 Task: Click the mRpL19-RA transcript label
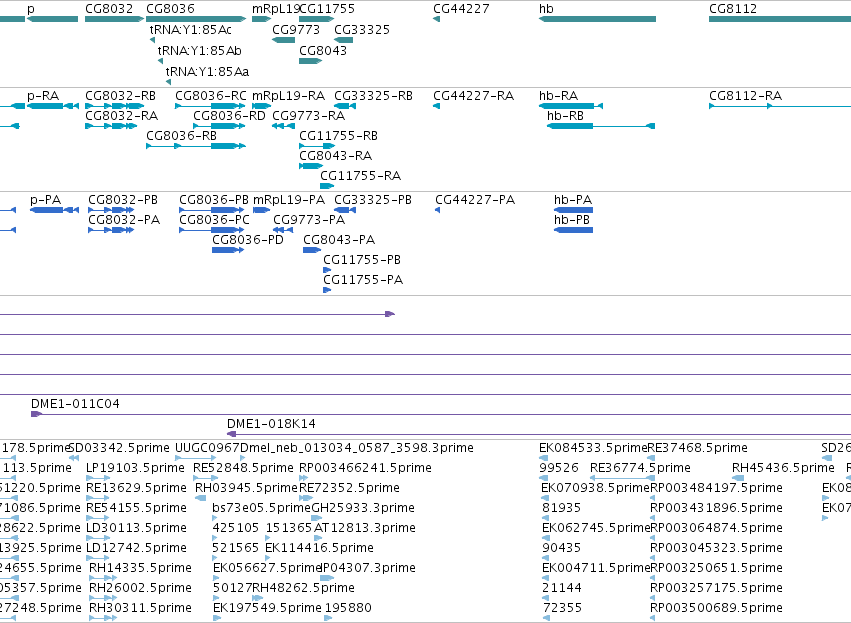point(289,96)
